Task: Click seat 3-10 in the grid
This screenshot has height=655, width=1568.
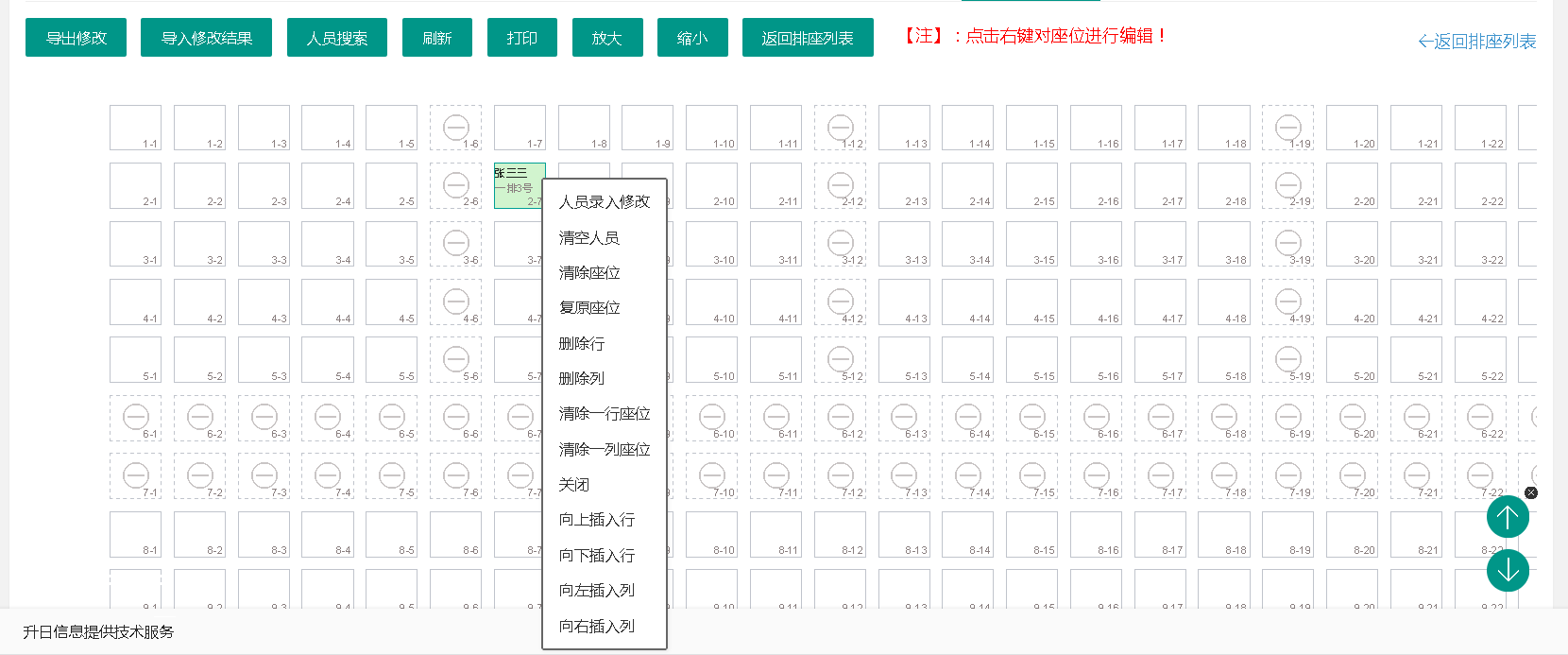Action: click(x=711, y=244)
